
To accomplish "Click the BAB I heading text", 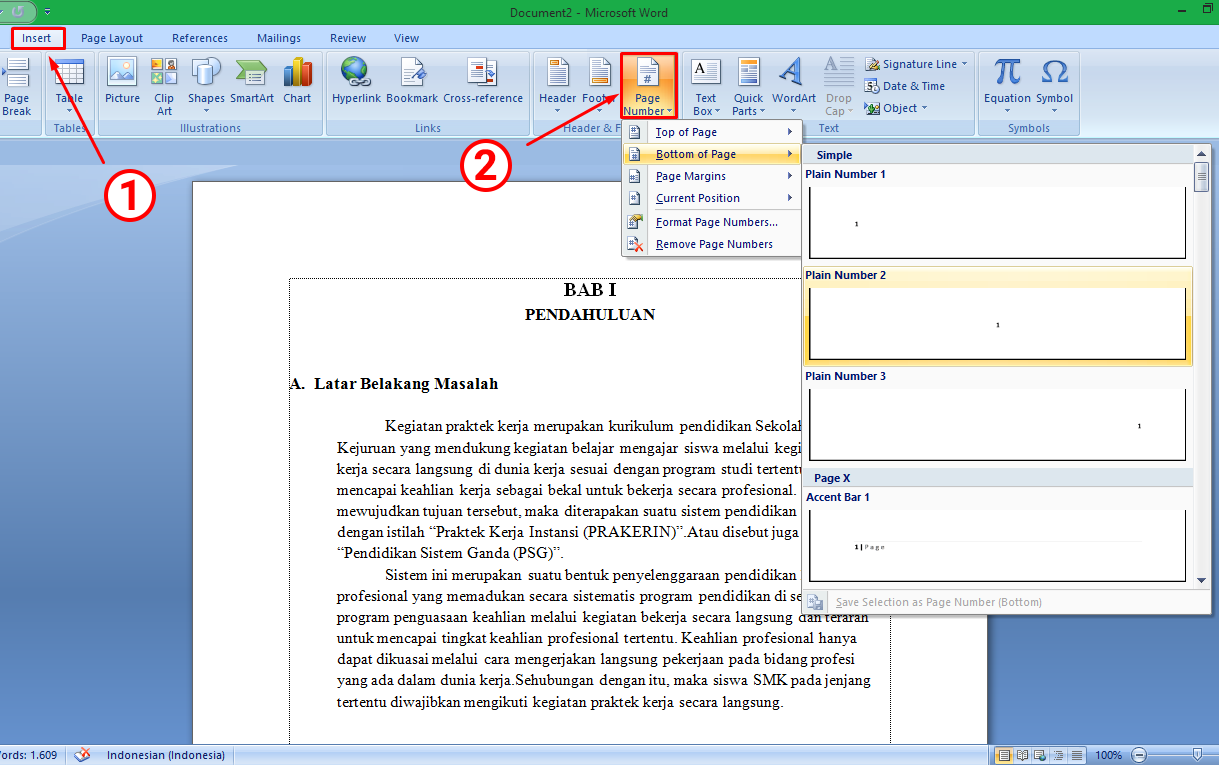I will (590, 290).
